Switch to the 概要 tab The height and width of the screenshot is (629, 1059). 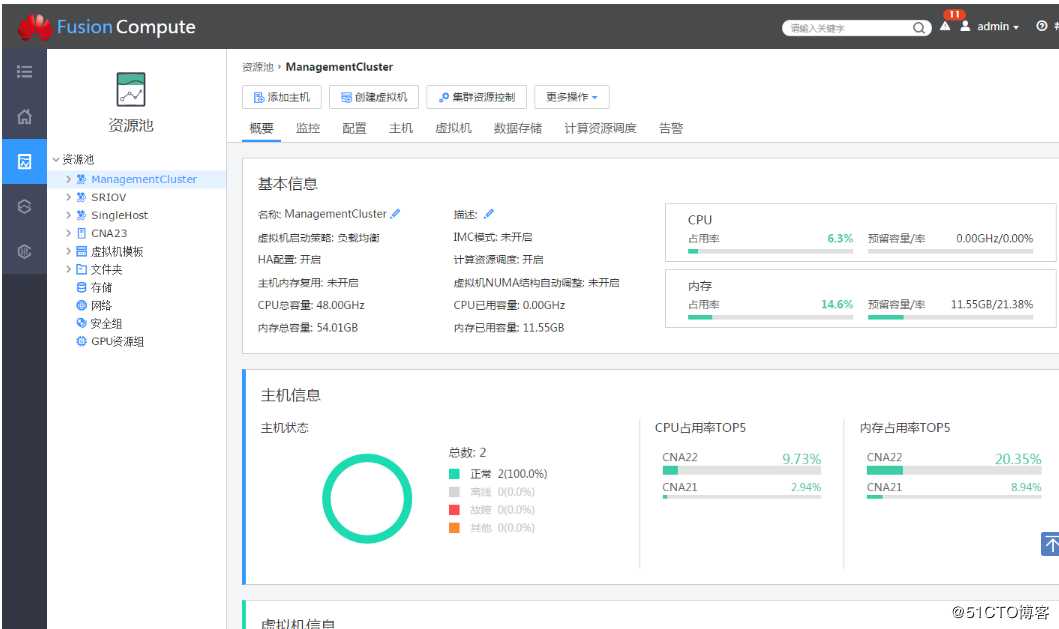click(261, 128)
